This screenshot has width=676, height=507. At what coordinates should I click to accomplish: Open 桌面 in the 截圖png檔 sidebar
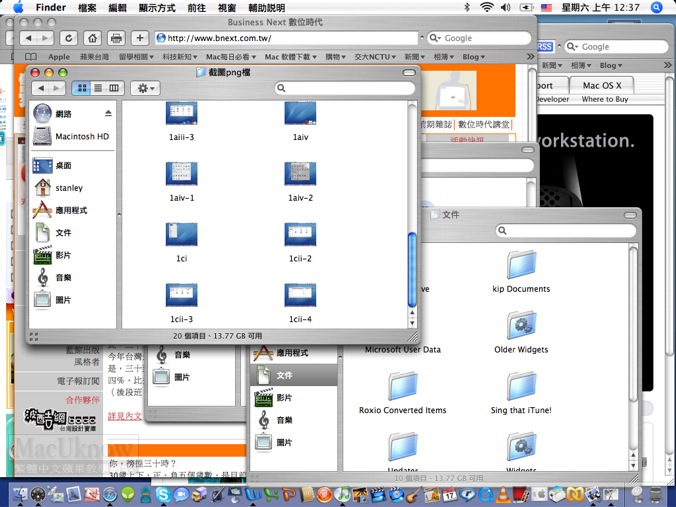point(52,165)
